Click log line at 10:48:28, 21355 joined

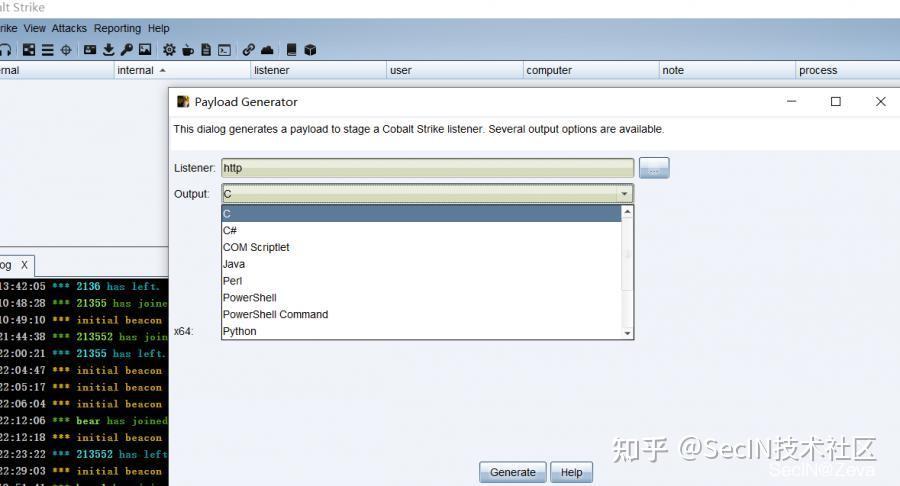pos(84,303)
